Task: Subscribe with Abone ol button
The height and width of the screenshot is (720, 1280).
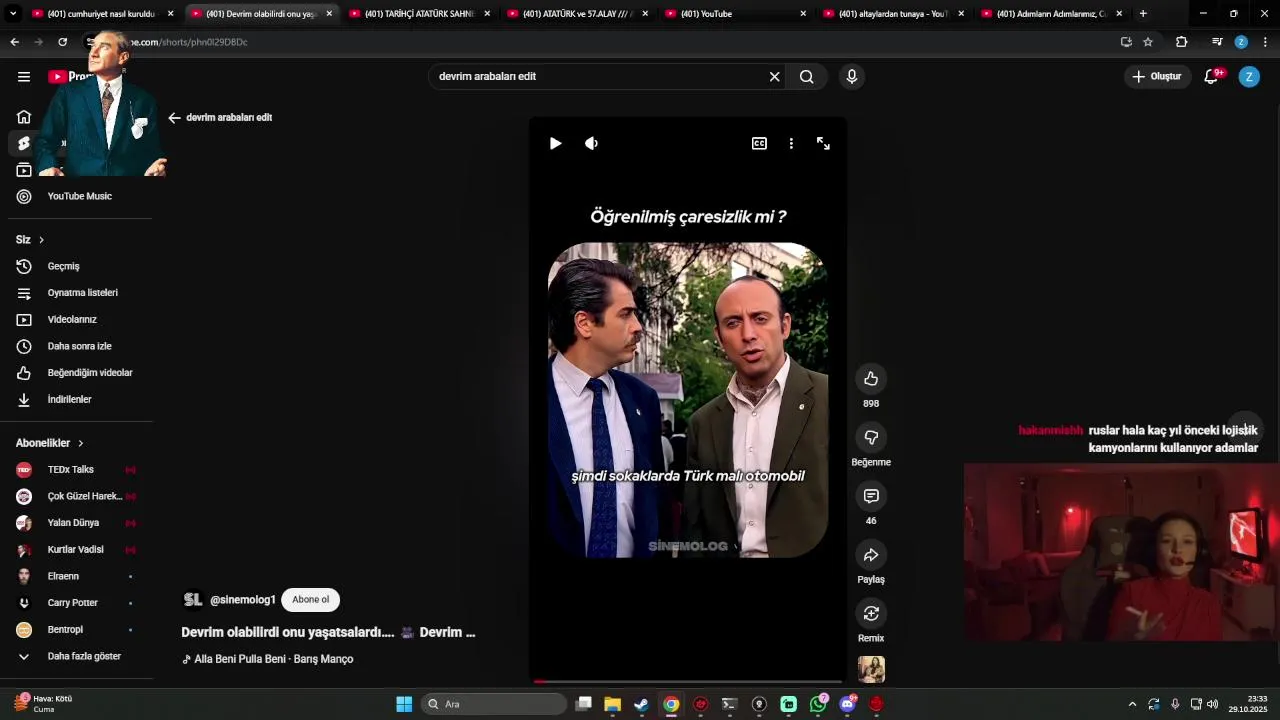Action: pyautogui.click(x=310, y=600)
